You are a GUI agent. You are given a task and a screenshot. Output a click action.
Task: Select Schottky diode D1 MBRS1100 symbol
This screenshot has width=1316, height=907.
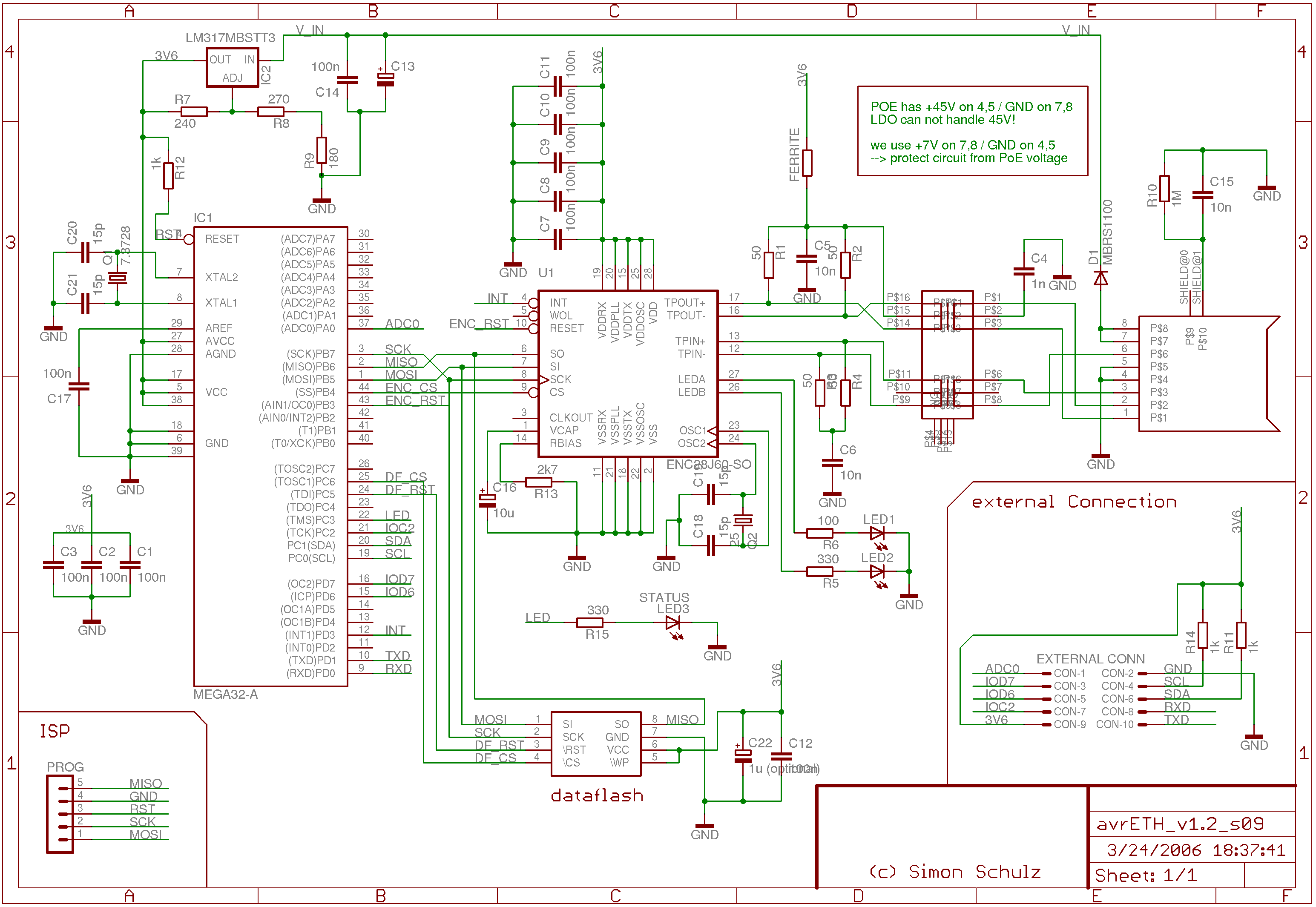point(1100,278)
